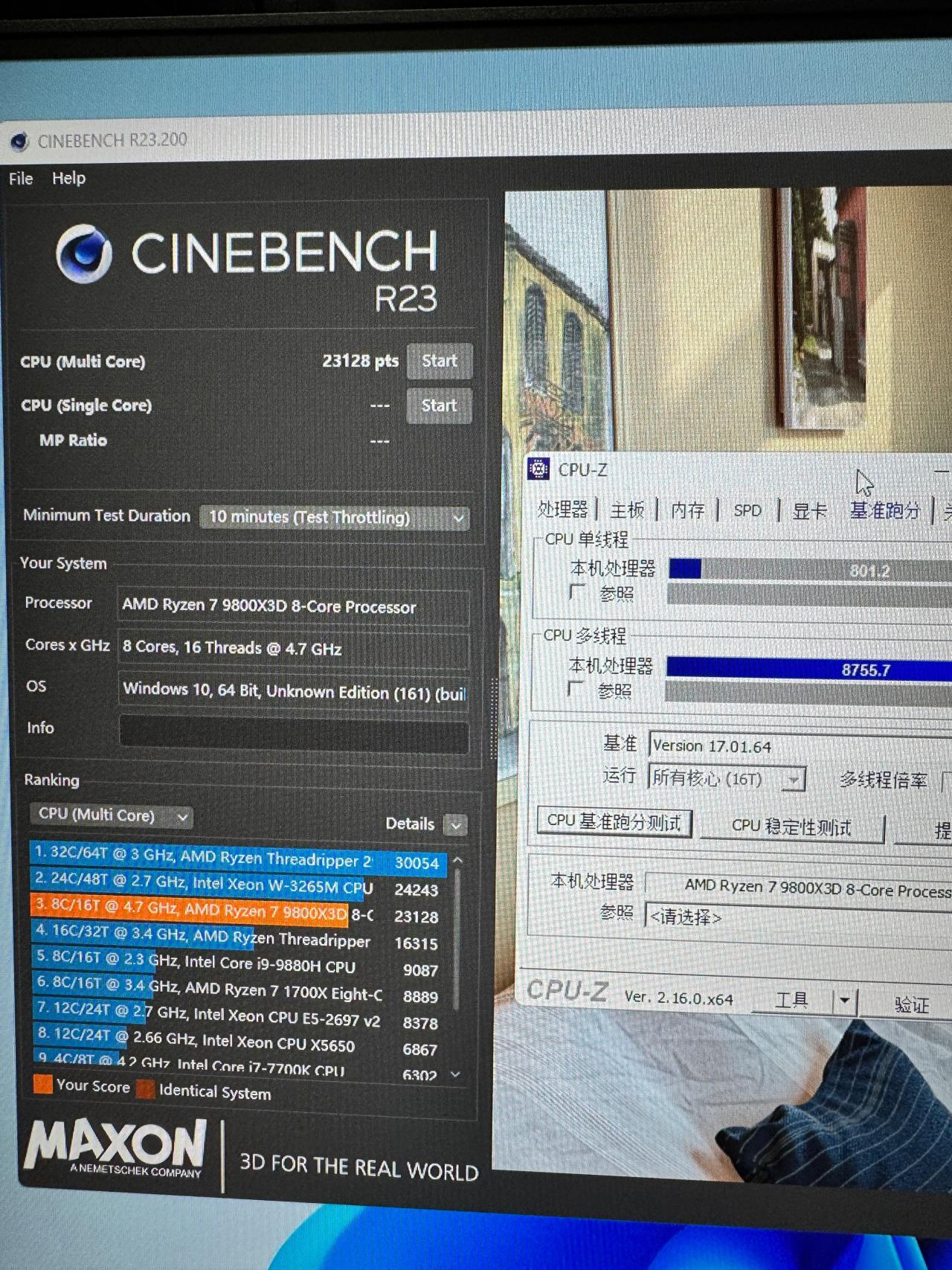Open the 工具 dropdown arrow in CPU-Z
Screen dimensions: 952x1270
point(844,1001)
